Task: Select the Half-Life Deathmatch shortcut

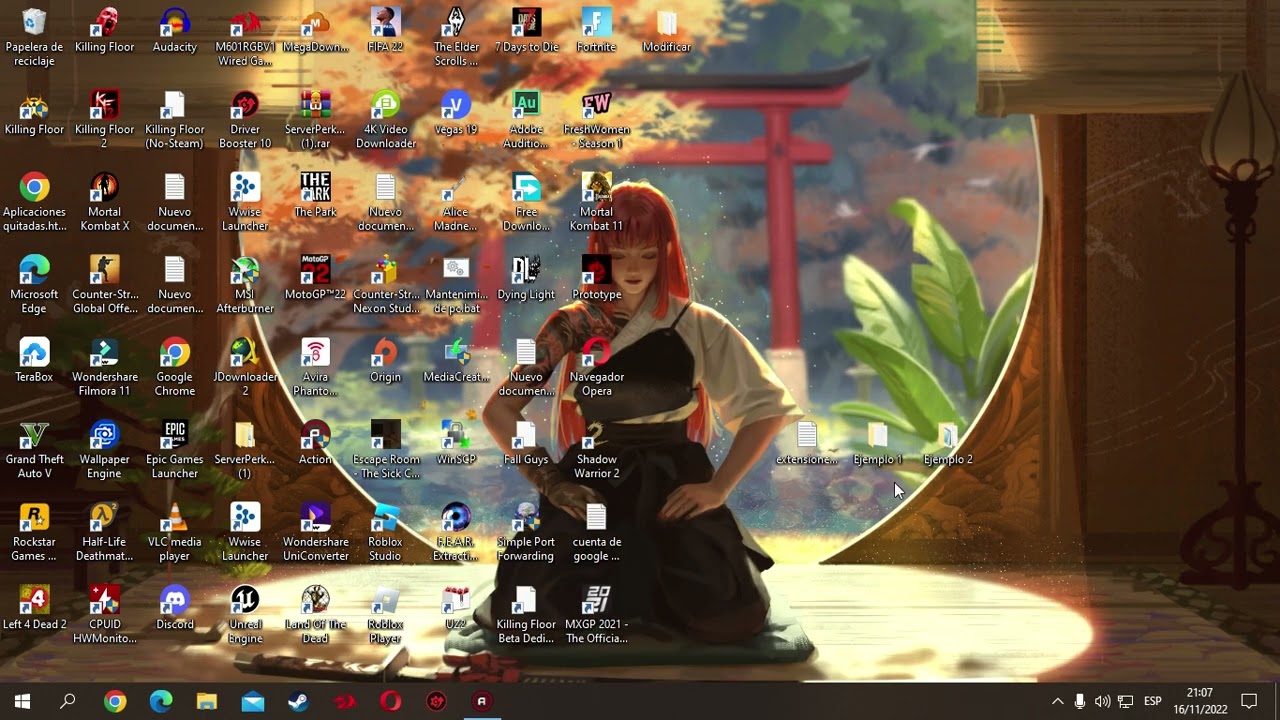Action: [x=104, y=533]
